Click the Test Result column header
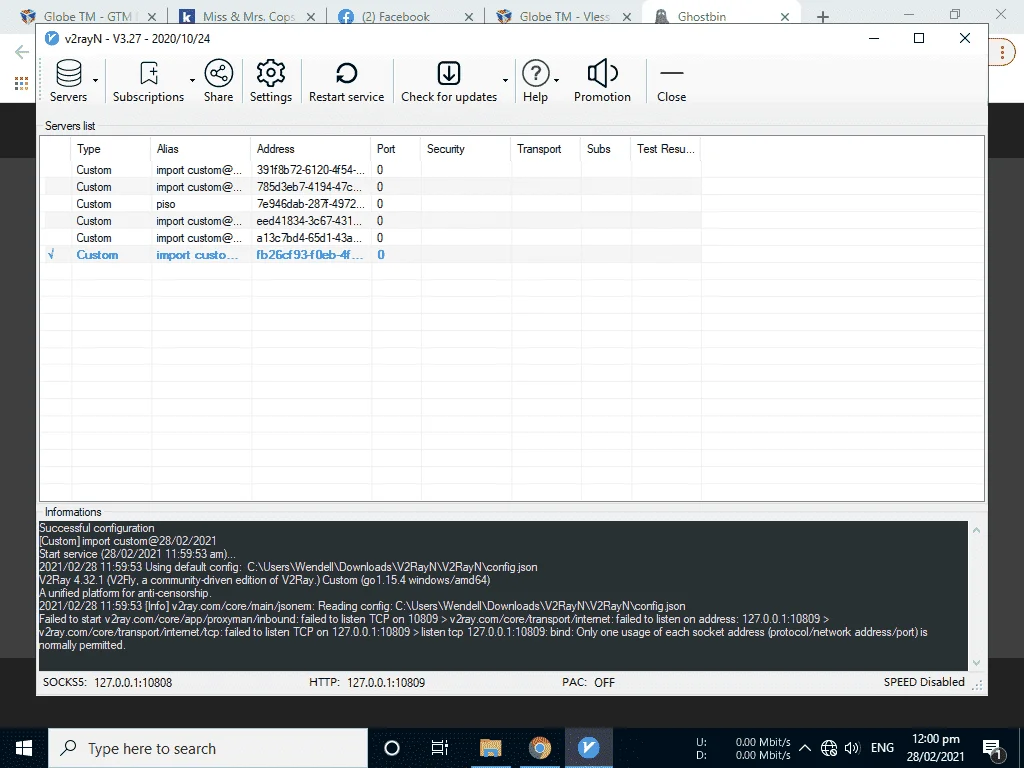This screenshot has width=1024, height=768. pyautogui.click(x=666, y=149)
